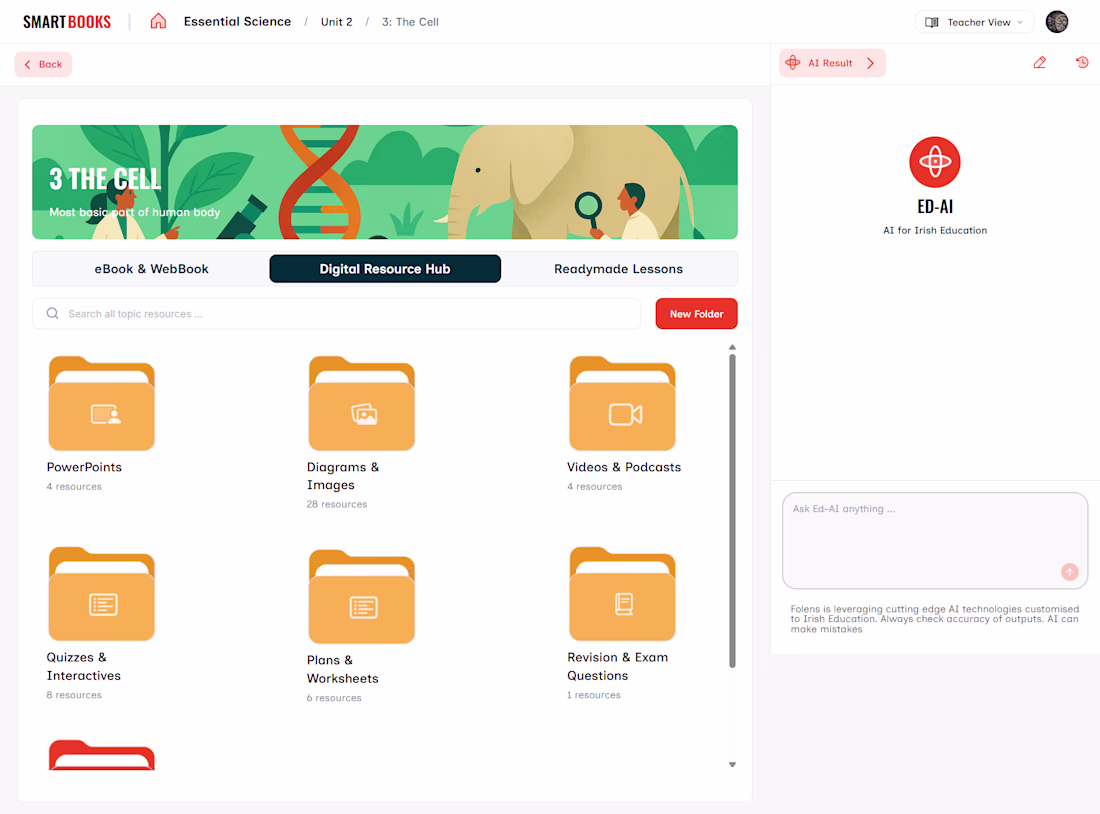1100x814 pixels.
Task: Click the PowerPoints folder label
Action: 84,467
